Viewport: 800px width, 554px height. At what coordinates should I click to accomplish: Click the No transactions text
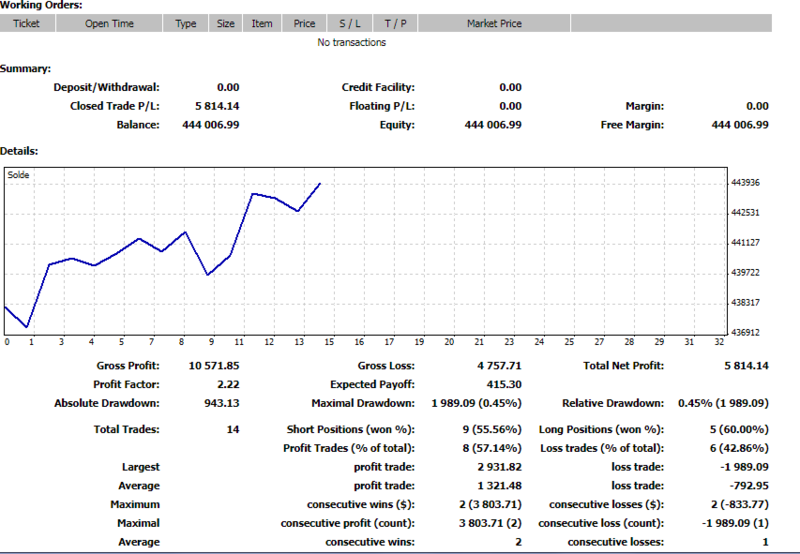[x=352, y=42]
